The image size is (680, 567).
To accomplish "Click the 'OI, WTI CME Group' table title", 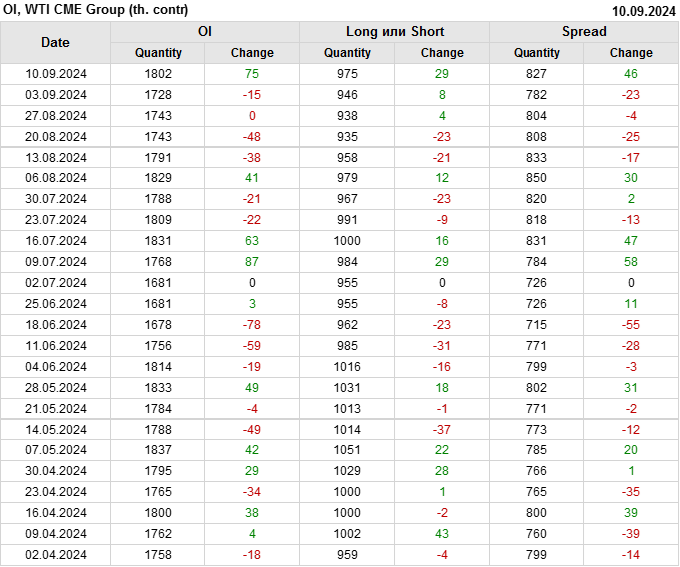I will (x=88, y=10).
